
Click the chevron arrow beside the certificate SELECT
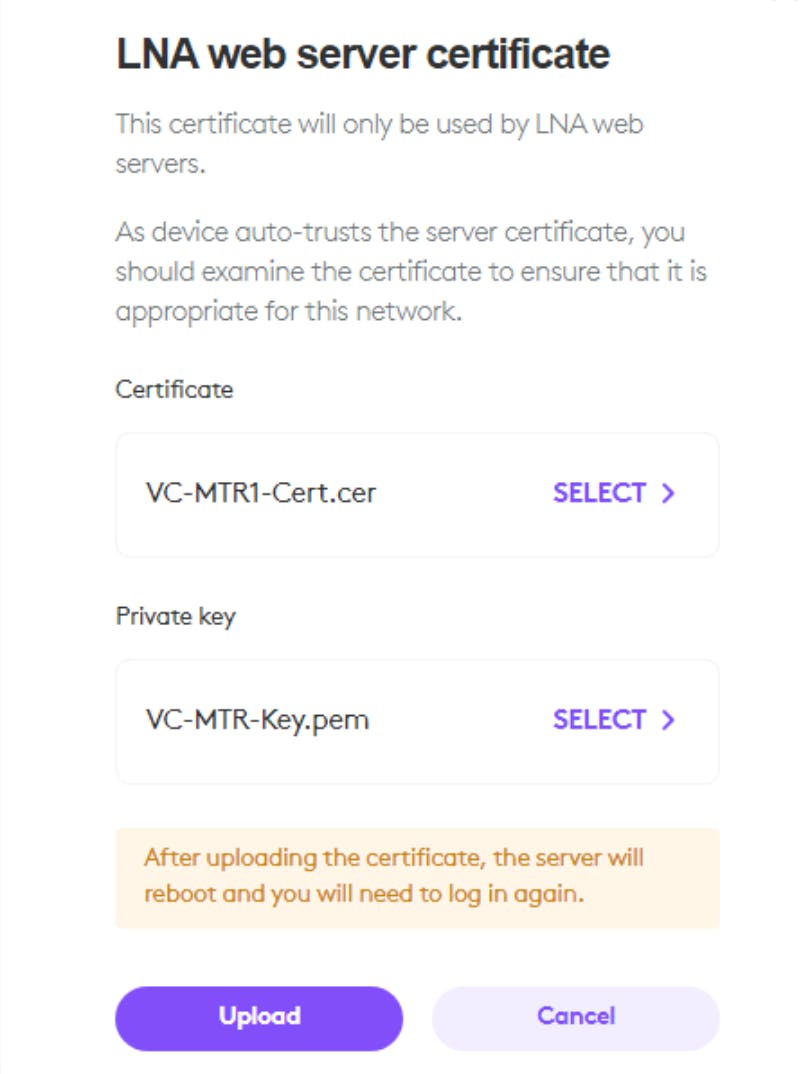669,493
